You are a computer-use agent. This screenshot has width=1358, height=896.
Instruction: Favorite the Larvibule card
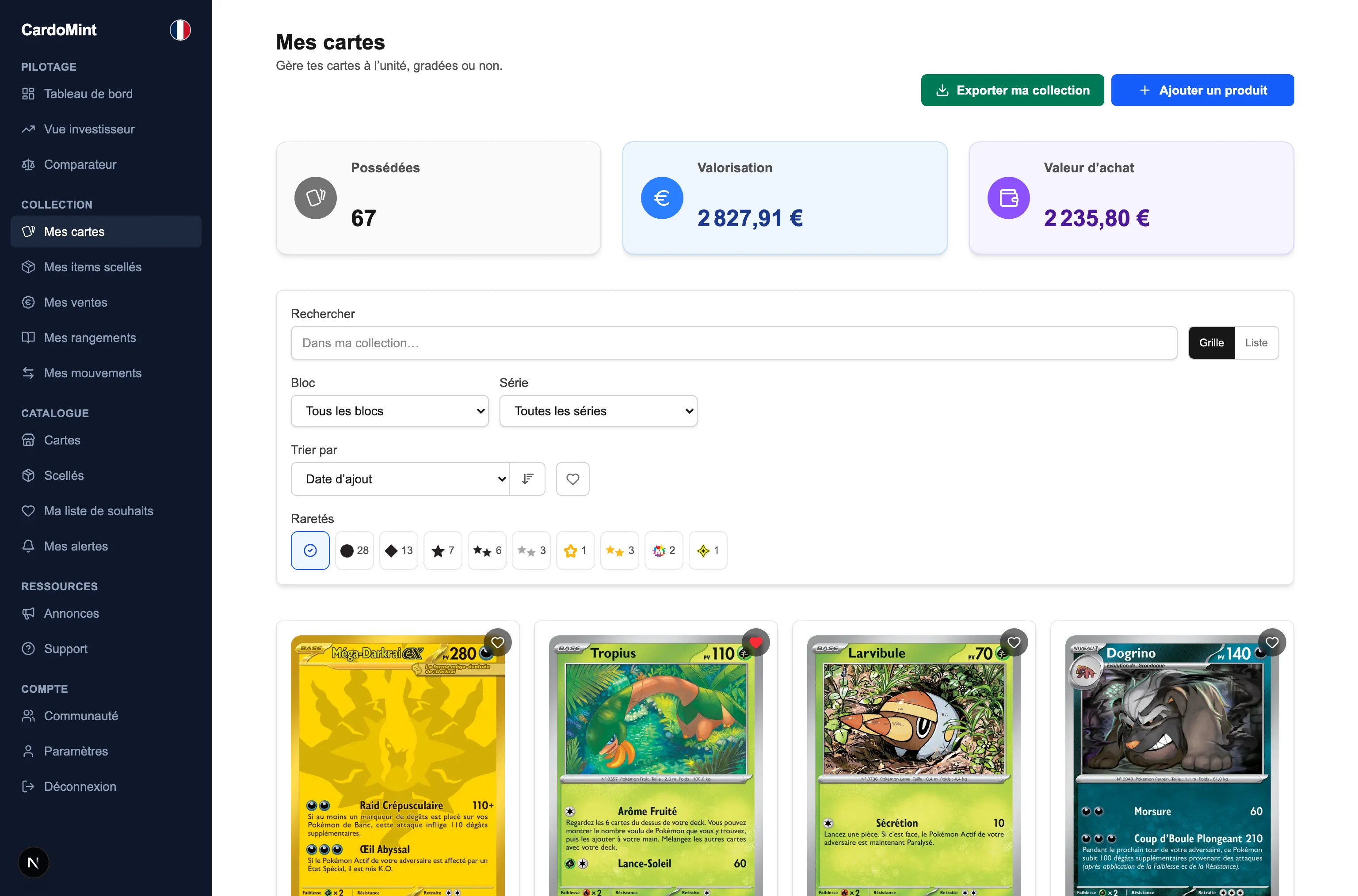tap(1014, 642)
